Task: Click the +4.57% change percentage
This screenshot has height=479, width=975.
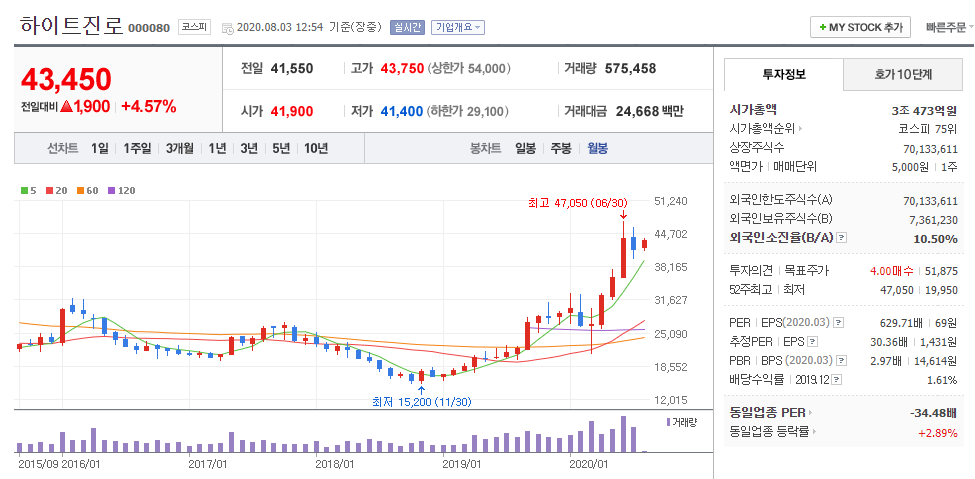Action: 149,106
